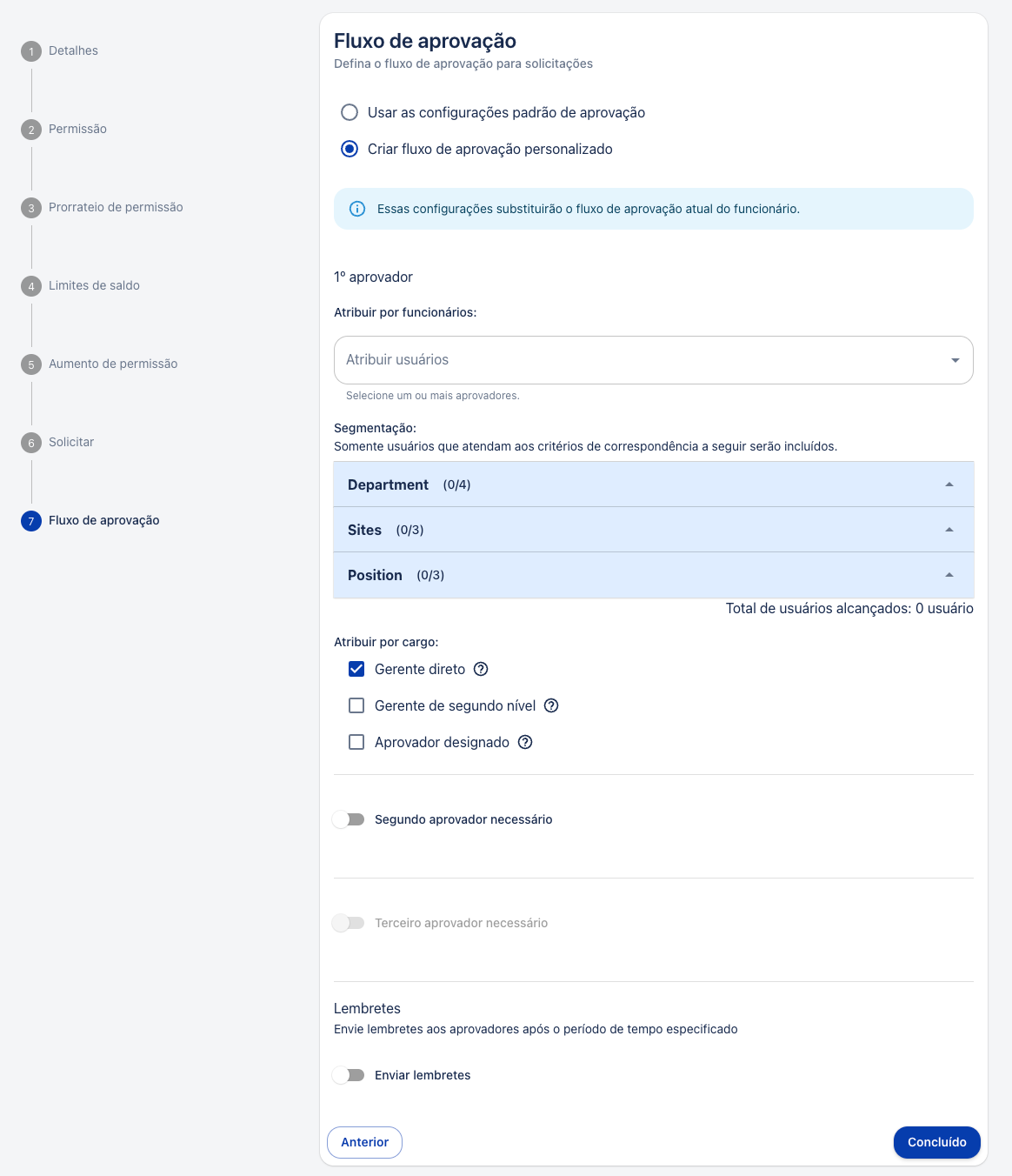This screenshot has height=1176, width=1012.
Task: Select Usar as configurações padrão radio option
Action: [350, 112]
